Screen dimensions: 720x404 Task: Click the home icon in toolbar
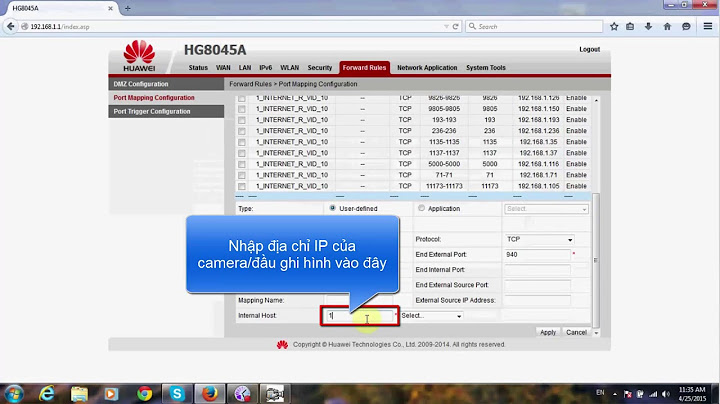[x=667, y=27]
